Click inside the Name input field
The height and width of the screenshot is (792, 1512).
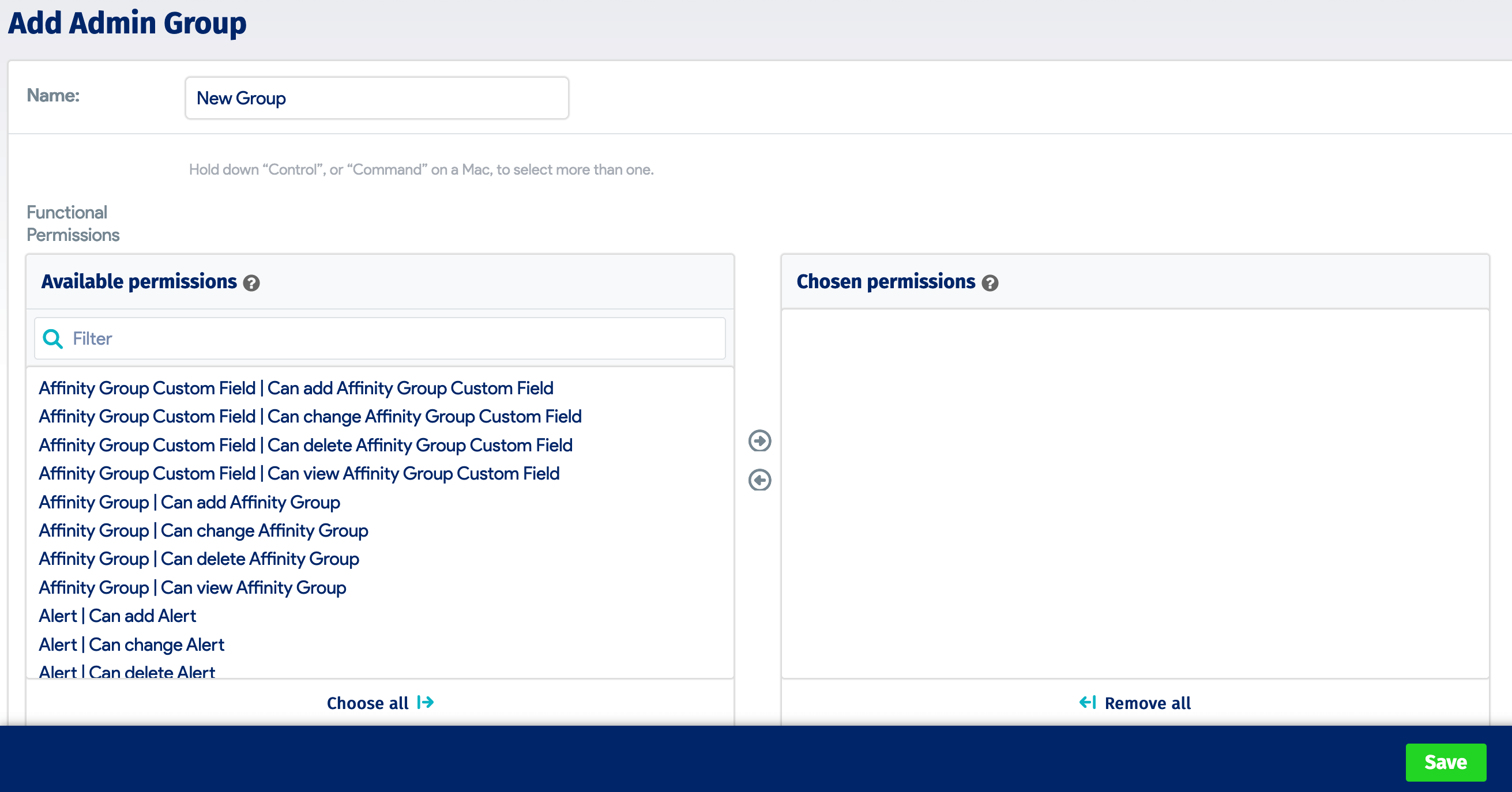(x=376, y=97)
